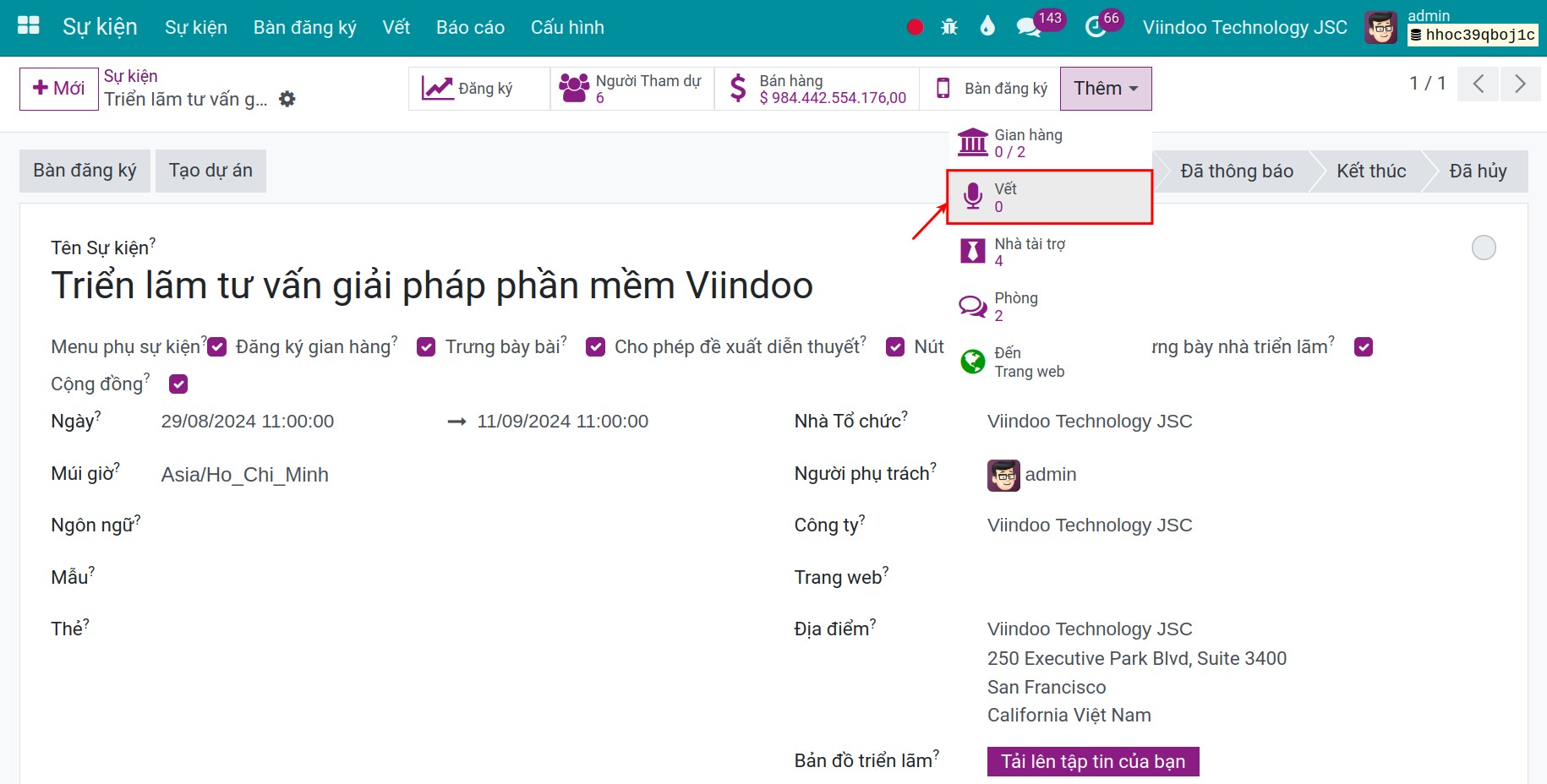The image size is (1547, 784).
Task: Go to next record arrow
Action: (x=1520, y=84)
